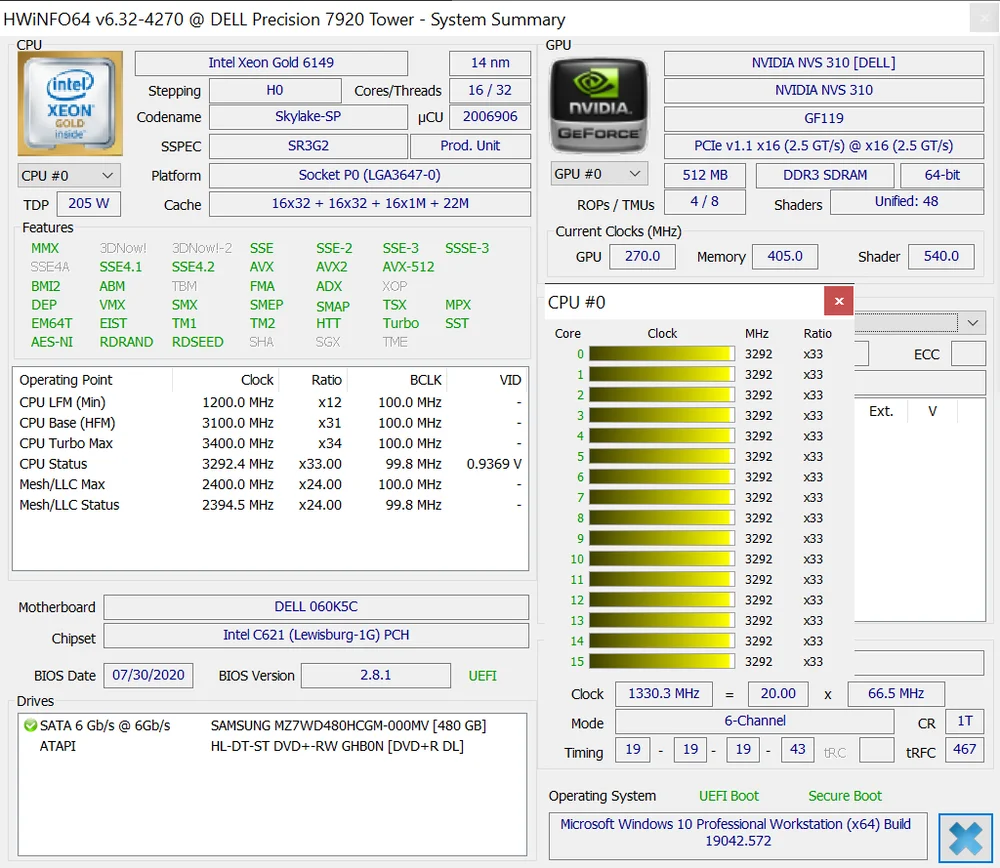This screenshot has width=1000, height=868.
Task: Click the Turbo feature label
Action: pos(401,323)
